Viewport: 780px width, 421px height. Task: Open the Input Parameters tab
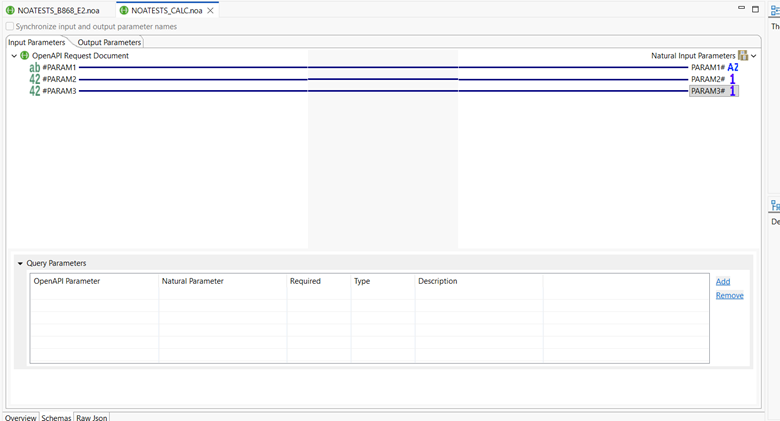[36, 42]
